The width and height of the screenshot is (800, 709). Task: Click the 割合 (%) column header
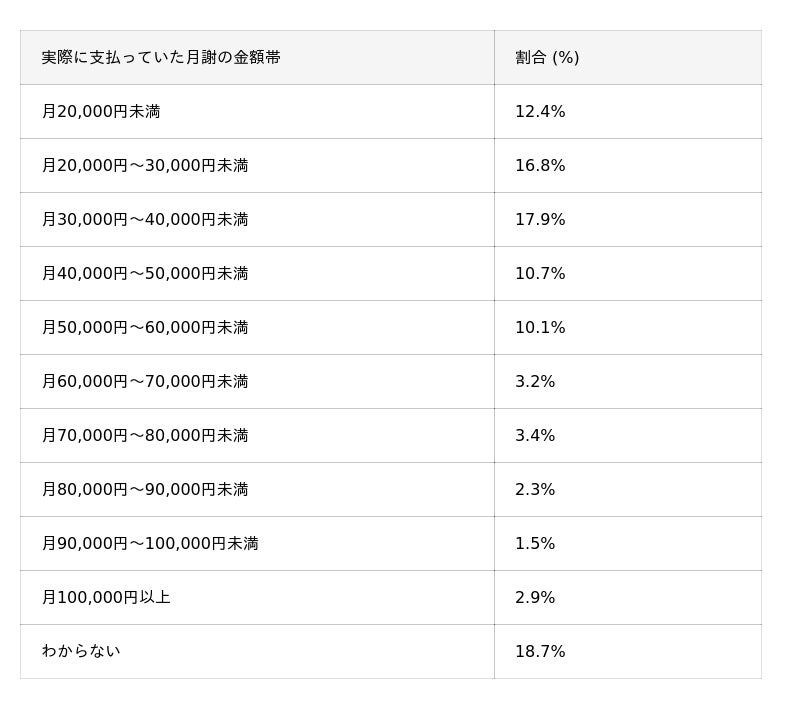547,58
